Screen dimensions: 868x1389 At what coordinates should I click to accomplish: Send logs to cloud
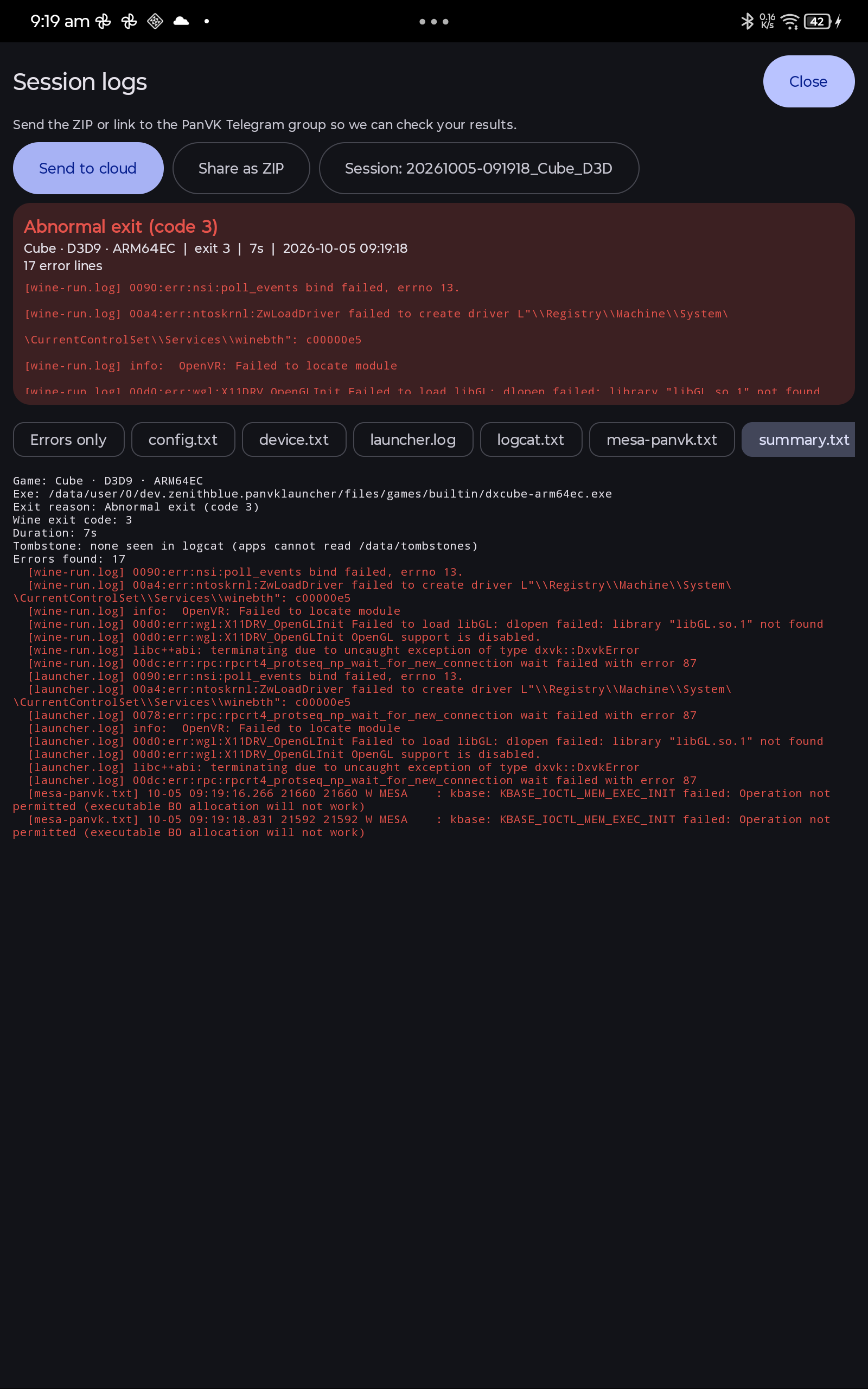point(88,168)
